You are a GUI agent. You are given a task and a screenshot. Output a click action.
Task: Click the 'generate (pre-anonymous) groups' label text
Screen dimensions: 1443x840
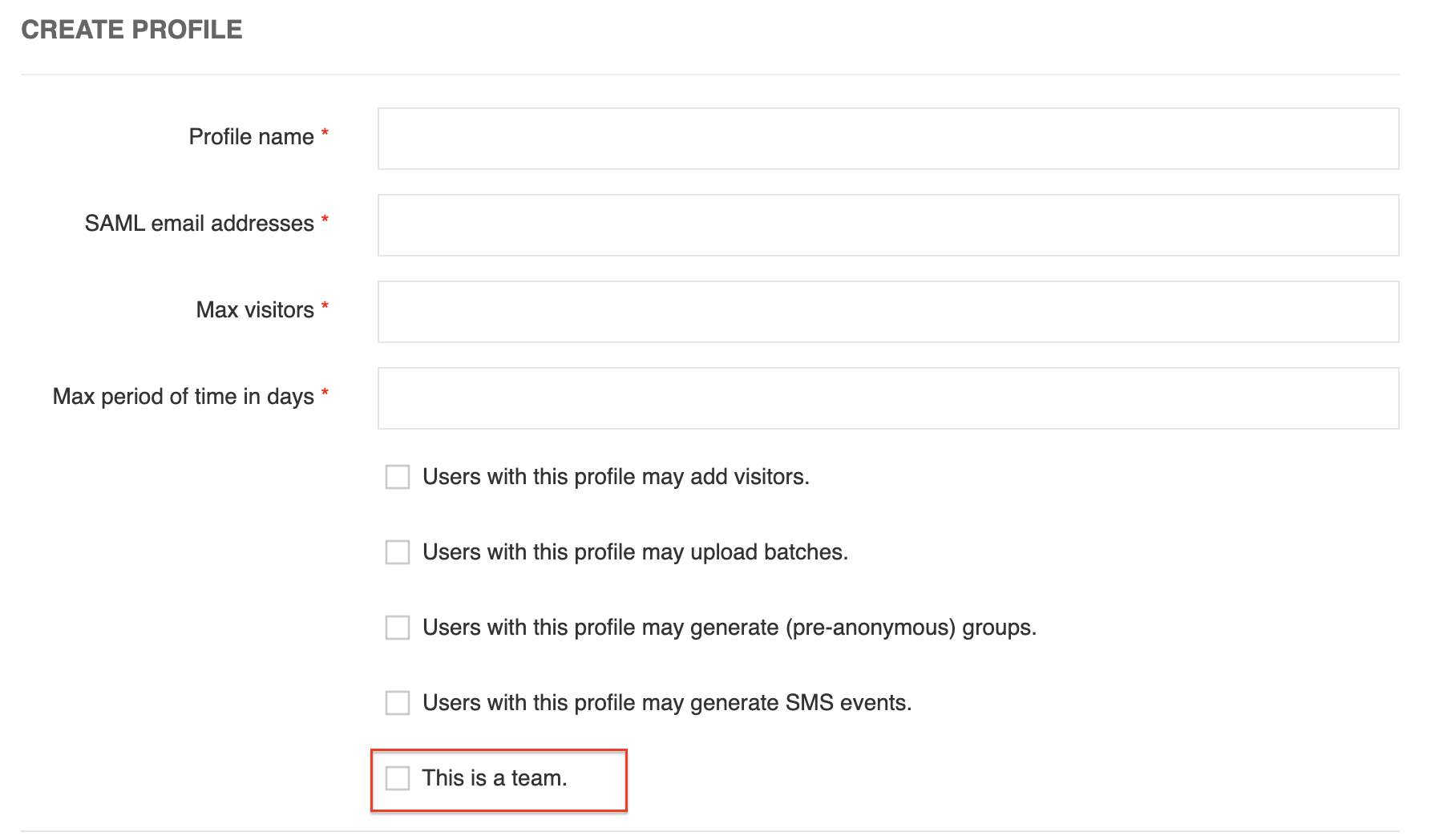tap(730, 628)
